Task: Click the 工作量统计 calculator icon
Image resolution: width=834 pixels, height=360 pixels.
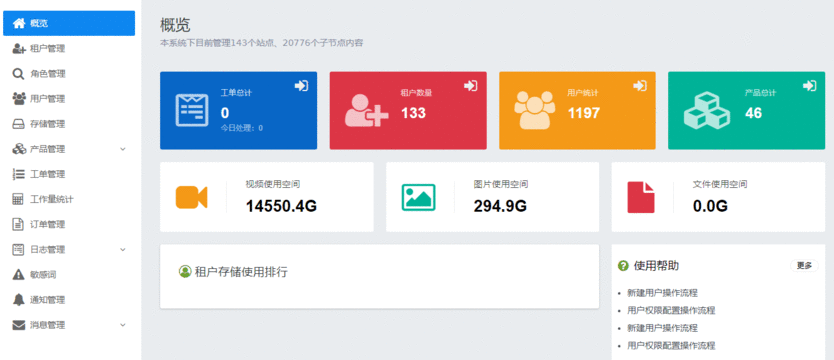Action: [x=19, y=199]
